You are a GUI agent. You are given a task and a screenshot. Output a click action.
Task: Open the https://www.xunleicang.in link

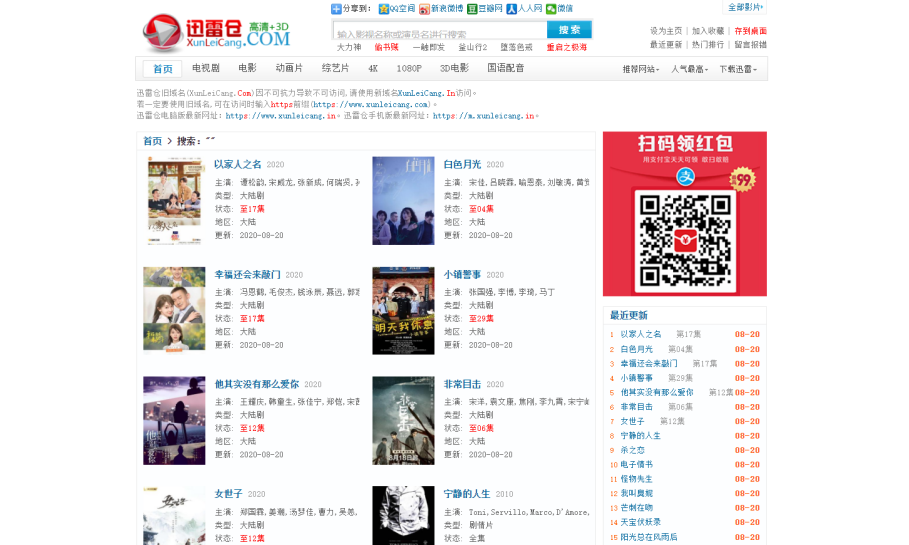coord(281,116)
